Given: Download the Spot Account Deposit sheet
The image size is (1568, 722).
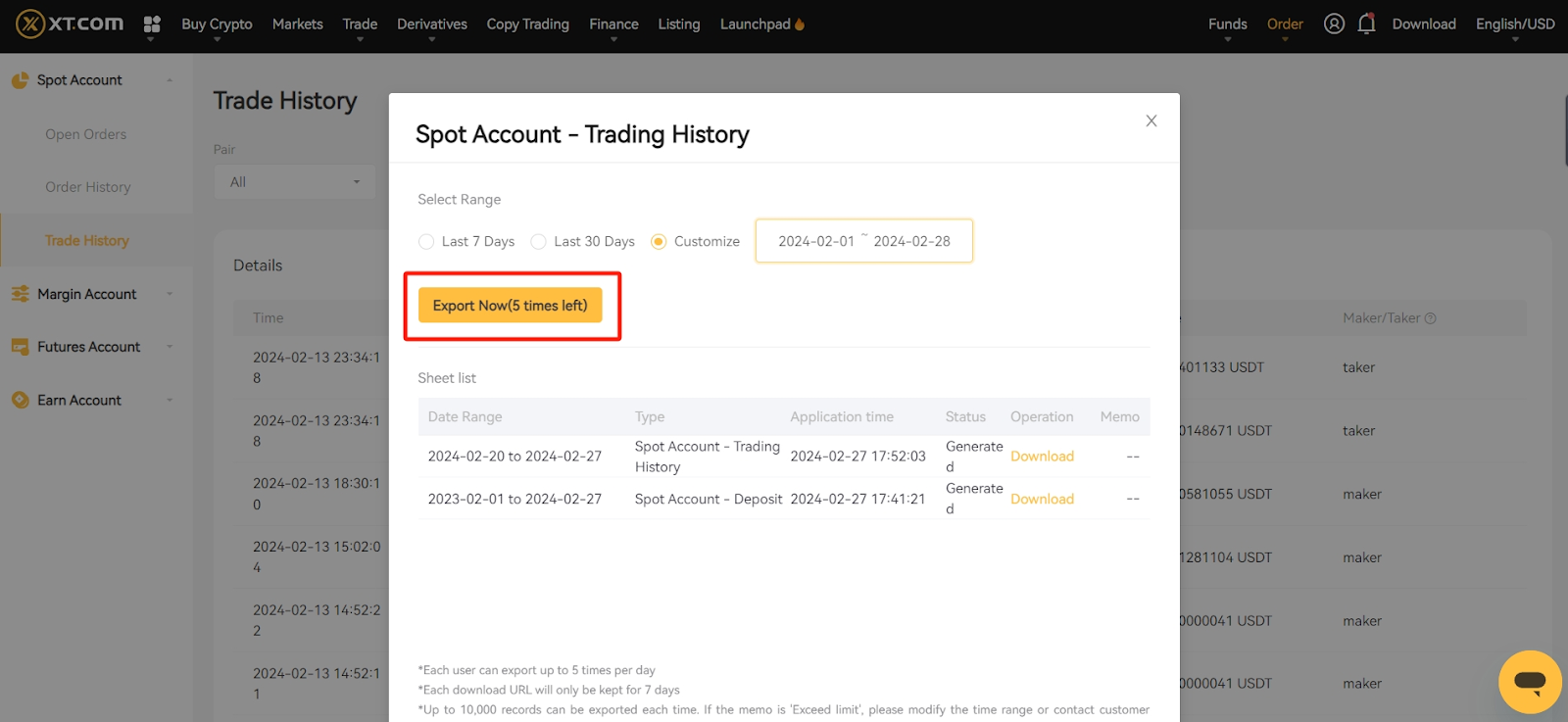Looking at the screenshot, I should 1042,499.
